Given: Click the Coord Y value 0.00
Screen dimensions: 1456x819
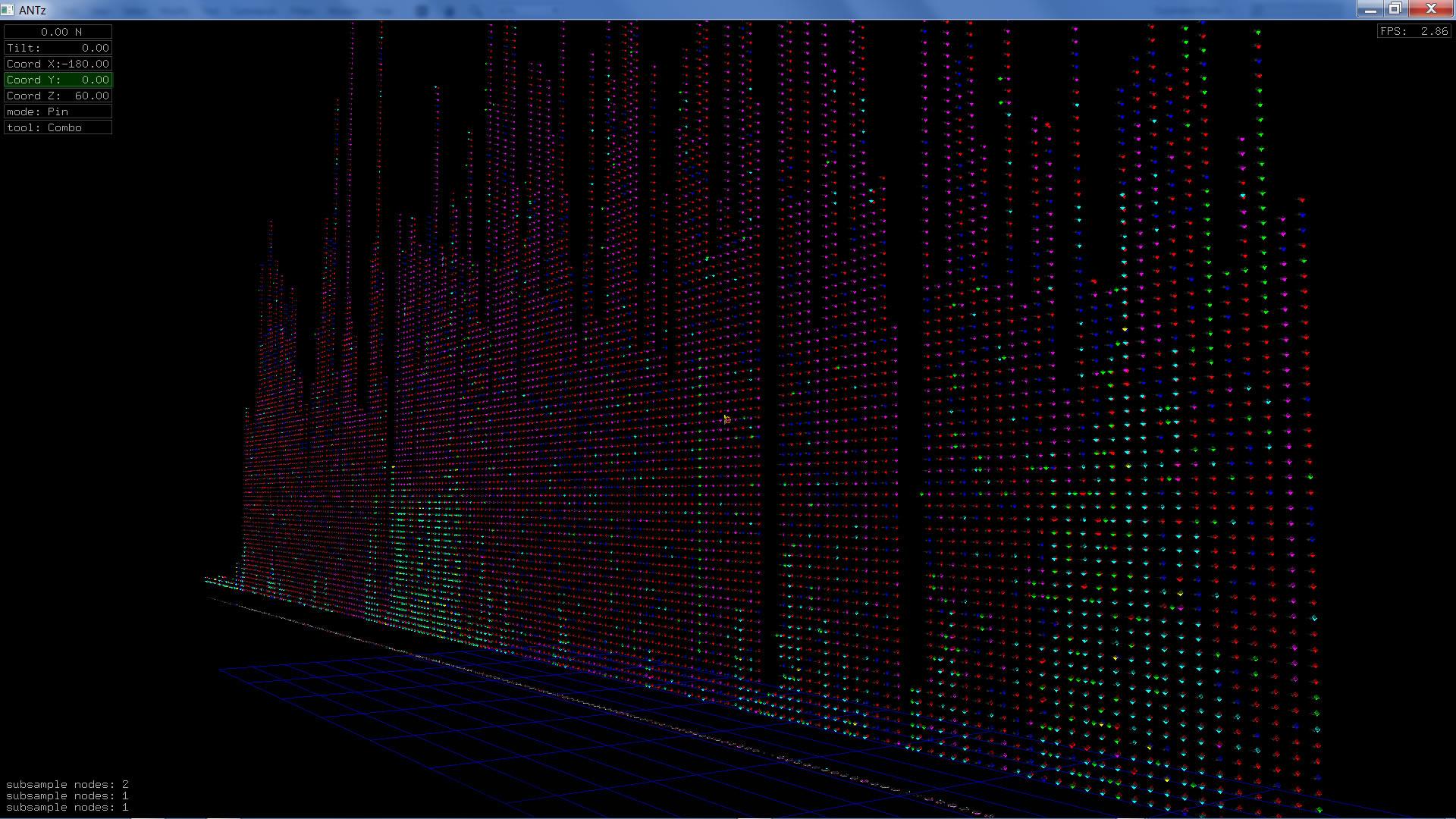Looking at the screenshot, I should coord(95,80).
